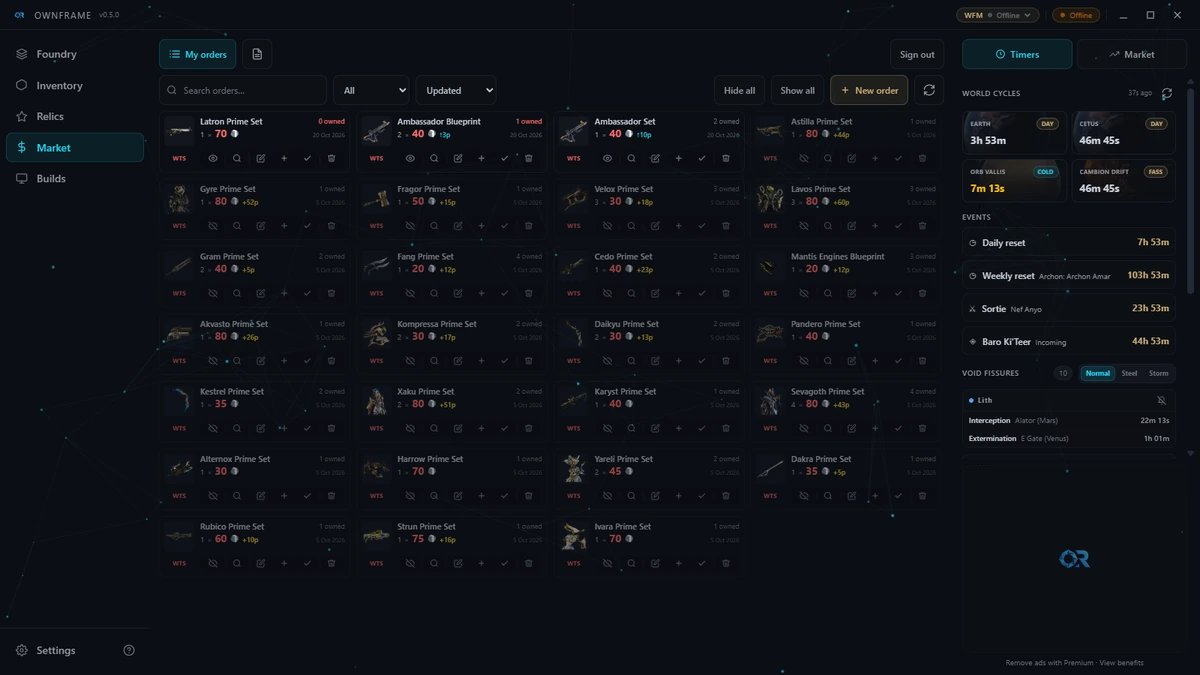This screenshot has height=675, width=1200.
Task: Edit the Gyre Prime Set order
Action: click(260, 226)
